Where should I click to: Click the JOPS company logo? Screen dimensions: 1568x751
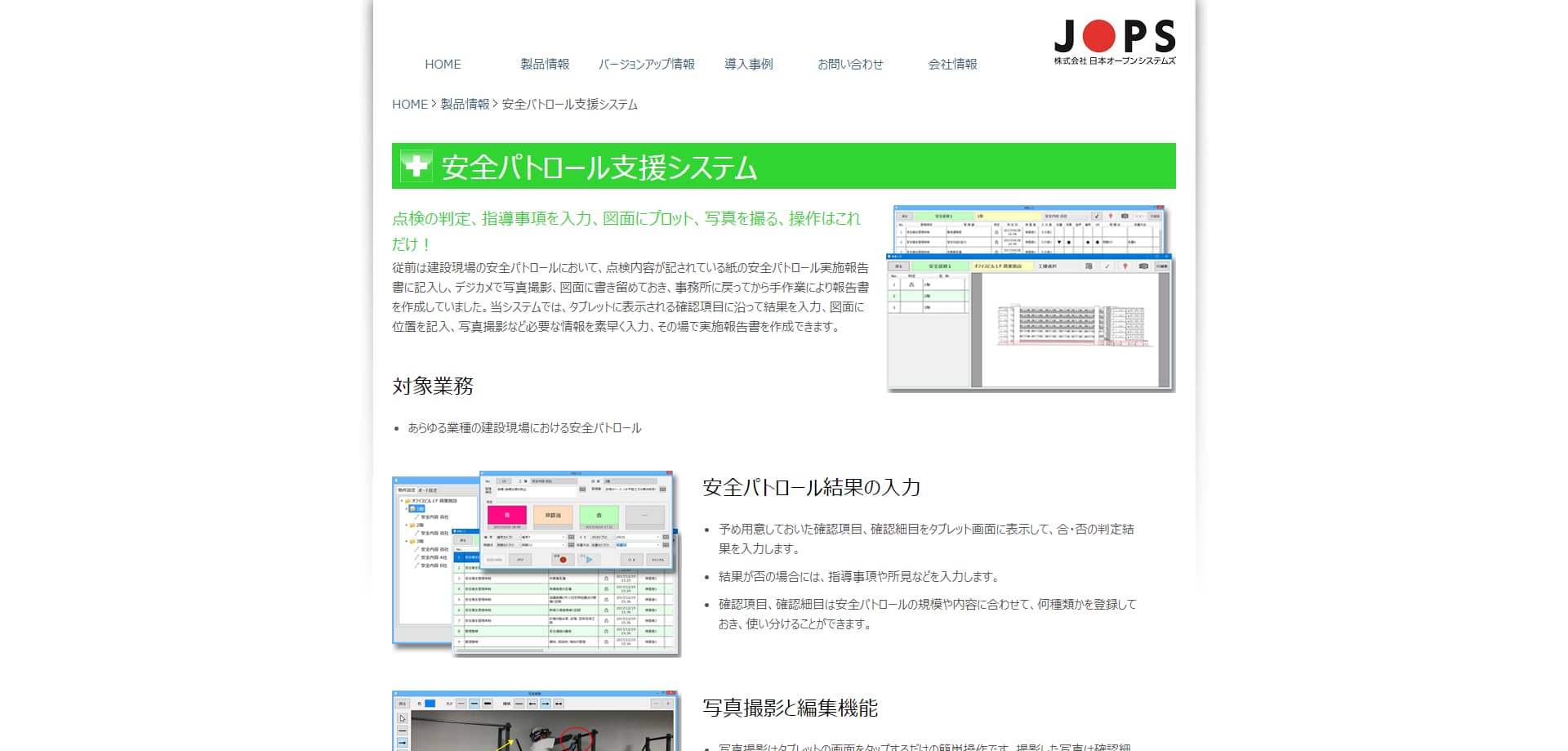pos(1115,42)
